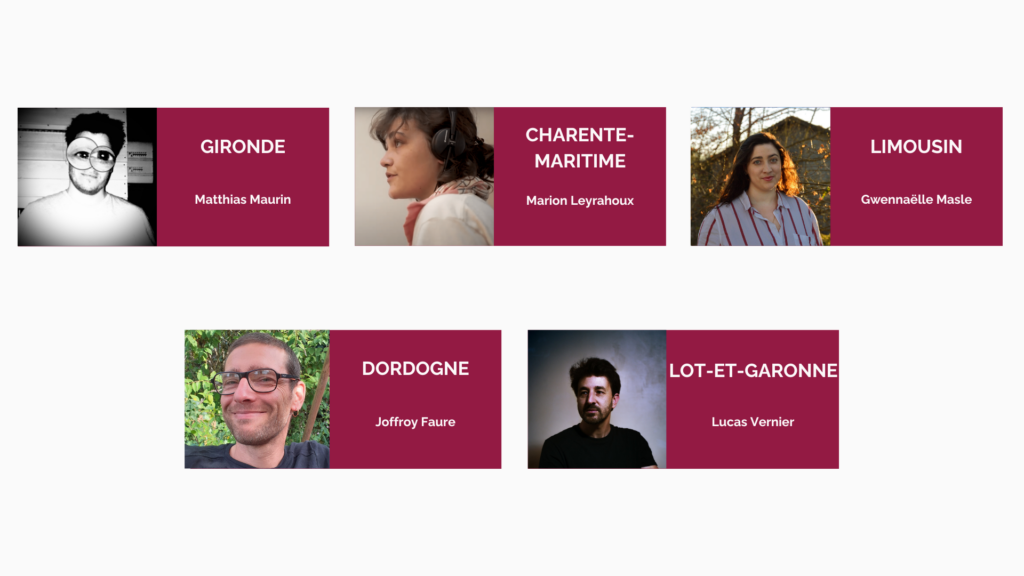The image size is (1024, 576).
Task: Click Marion Leyrahoux's photo with headphones
Action: point(424,176)
